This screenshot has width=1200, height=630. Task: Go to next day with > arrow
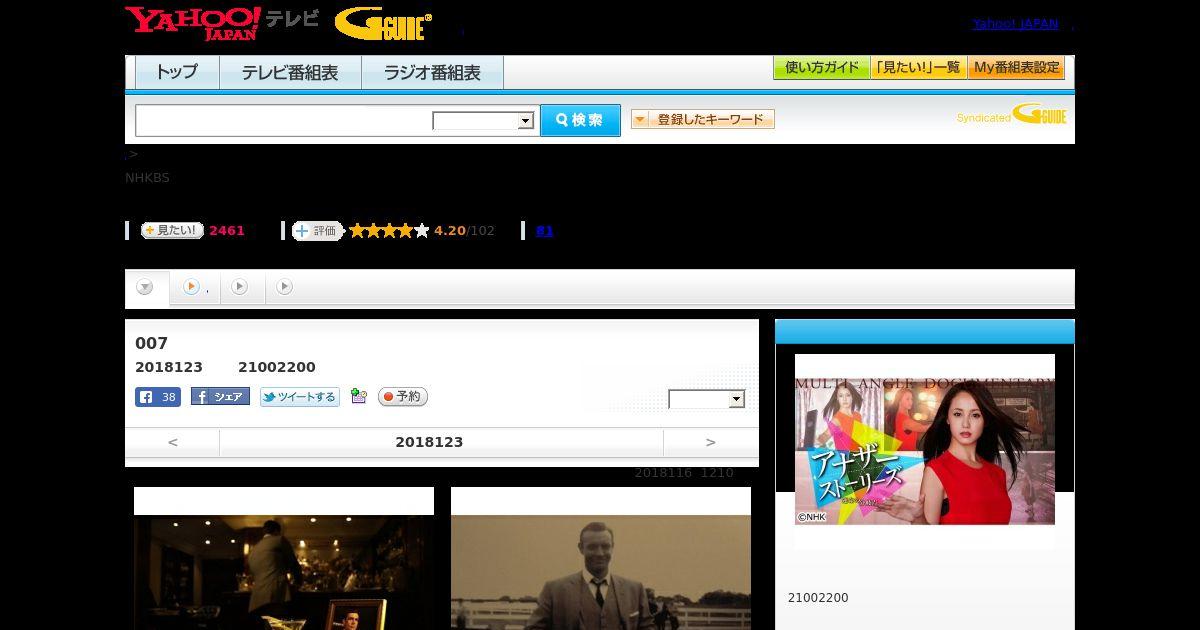click(711, 442)
